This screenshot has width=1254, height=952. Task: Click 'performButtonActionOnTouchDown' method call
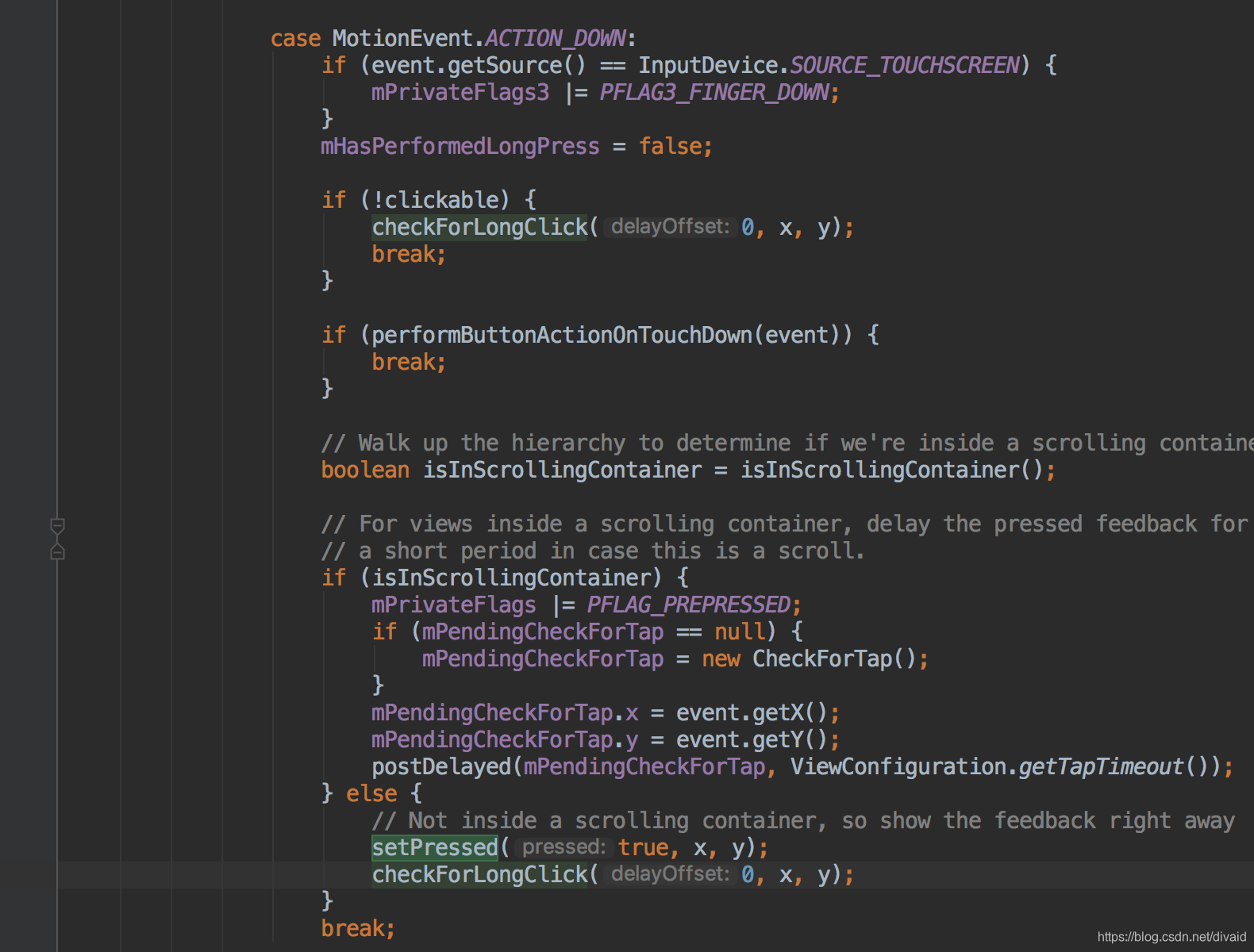[x=561, y=335]
